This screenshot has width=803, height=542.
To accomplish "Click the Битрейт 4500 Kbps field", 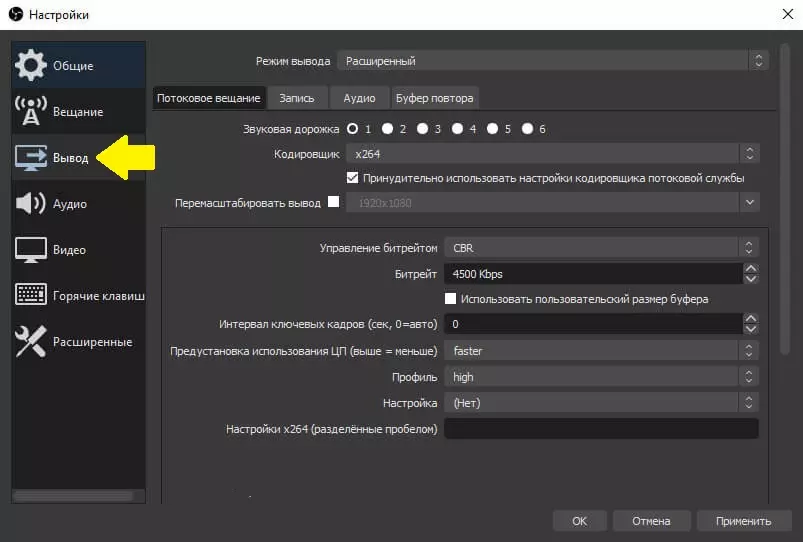I will pyautogui.click(x=593, y=274).
